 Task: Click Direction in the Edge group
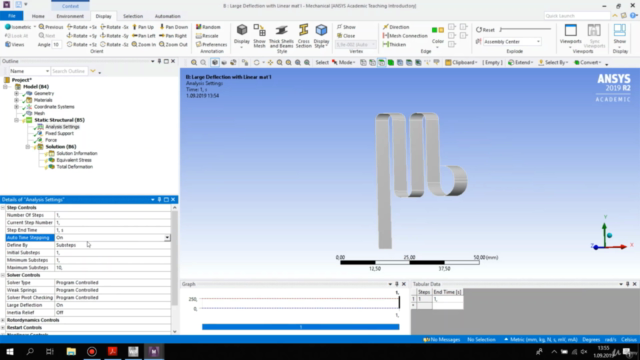point(396,27)
